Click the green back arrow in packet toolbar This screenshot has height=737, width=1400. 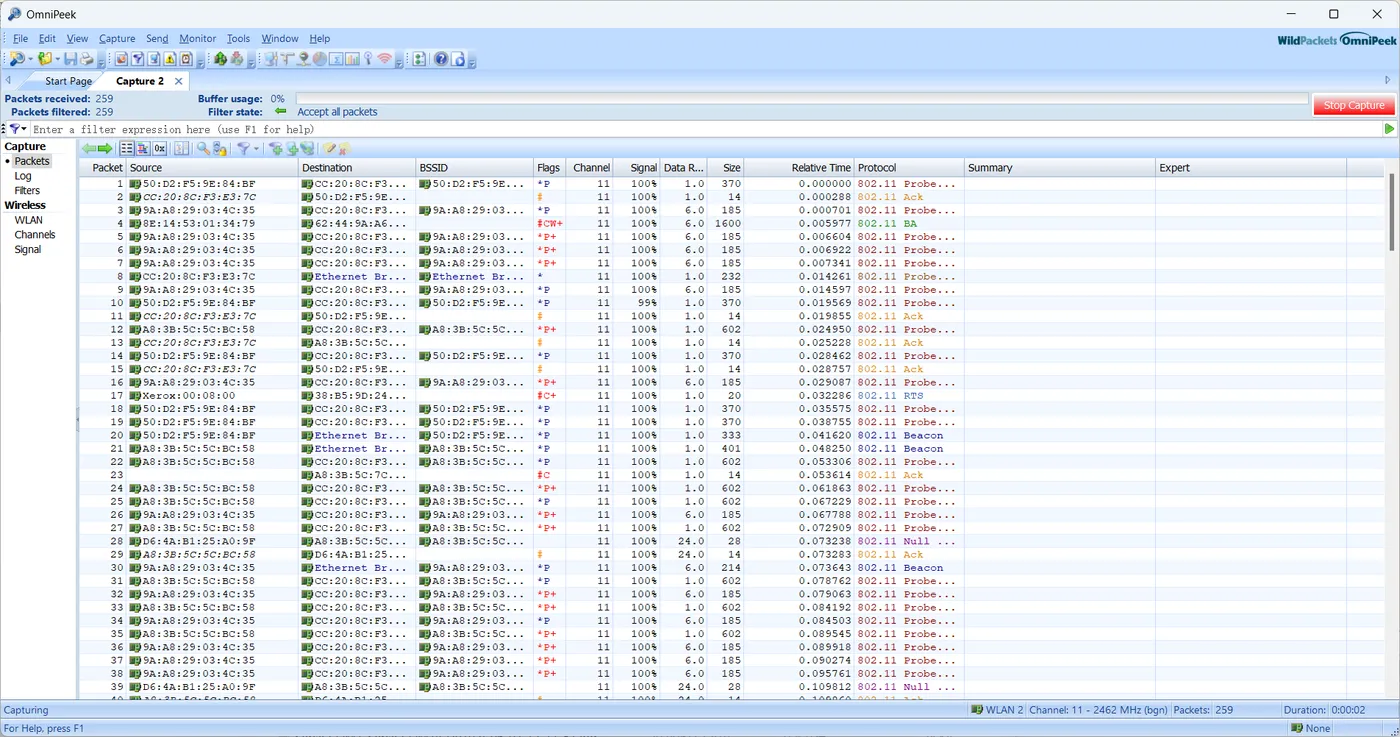[x=89, y=148]
